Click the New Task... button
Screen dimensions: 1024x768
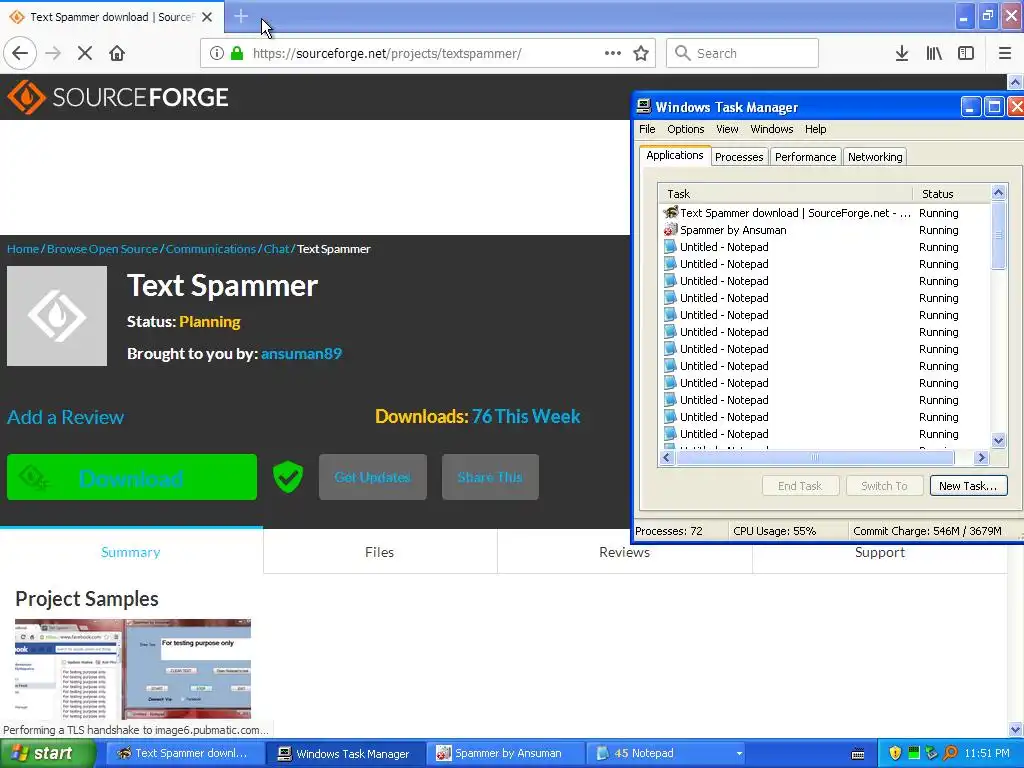coord(968,486)
